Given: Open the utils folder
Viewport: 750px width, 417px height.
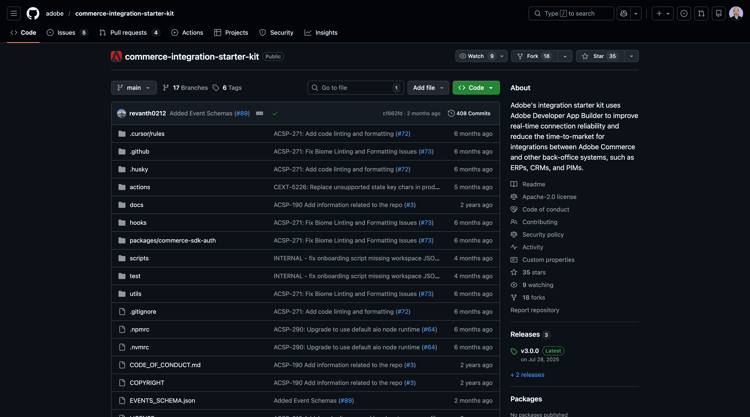Looking at the screenshot, I should pos(135,294).
